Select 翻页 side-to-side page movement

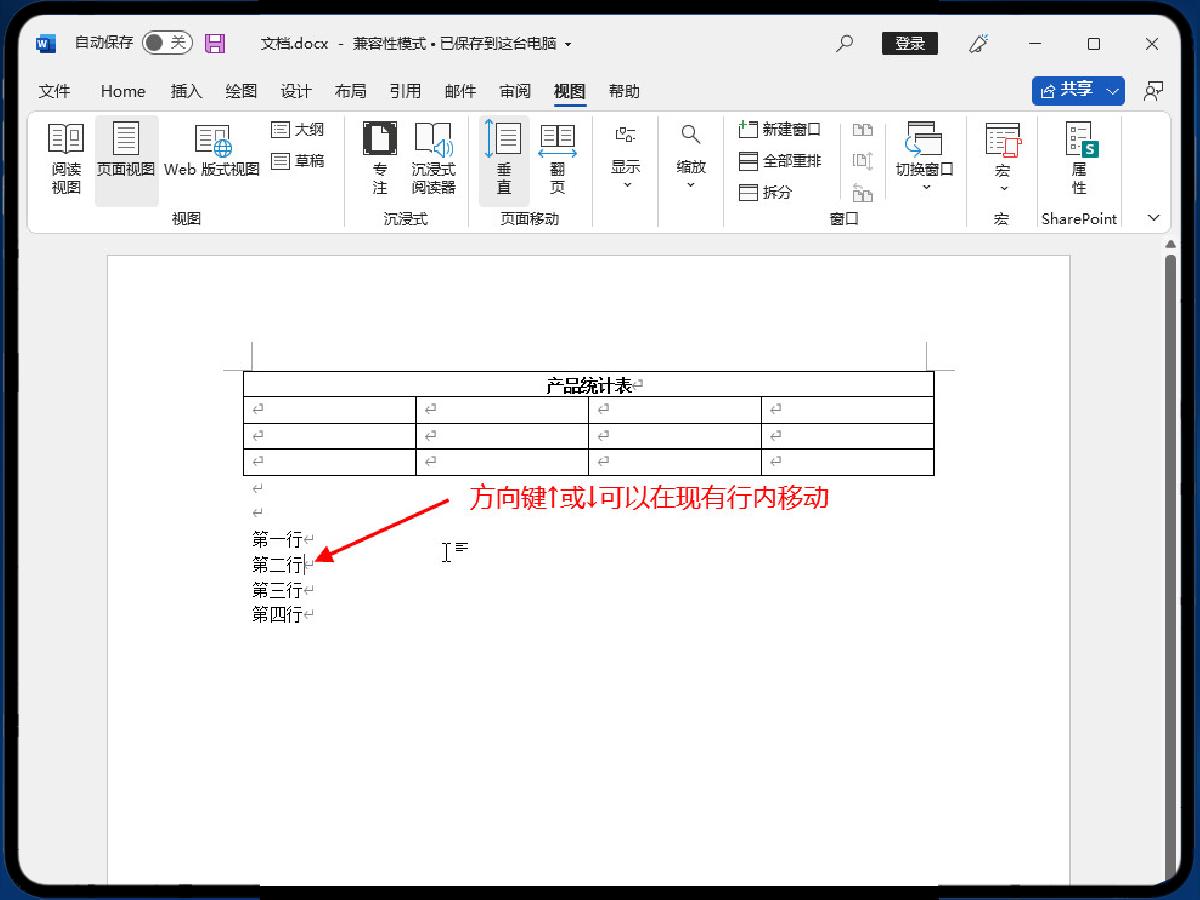tap(557, 158)
